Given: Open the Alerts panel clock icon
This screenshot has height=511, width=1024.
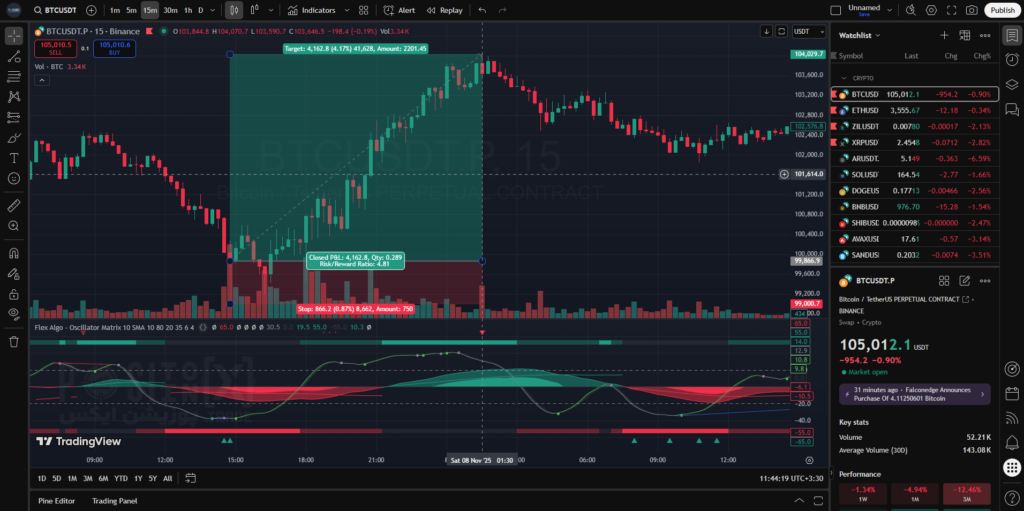Looking at the screenshot, I should 1012,59.
